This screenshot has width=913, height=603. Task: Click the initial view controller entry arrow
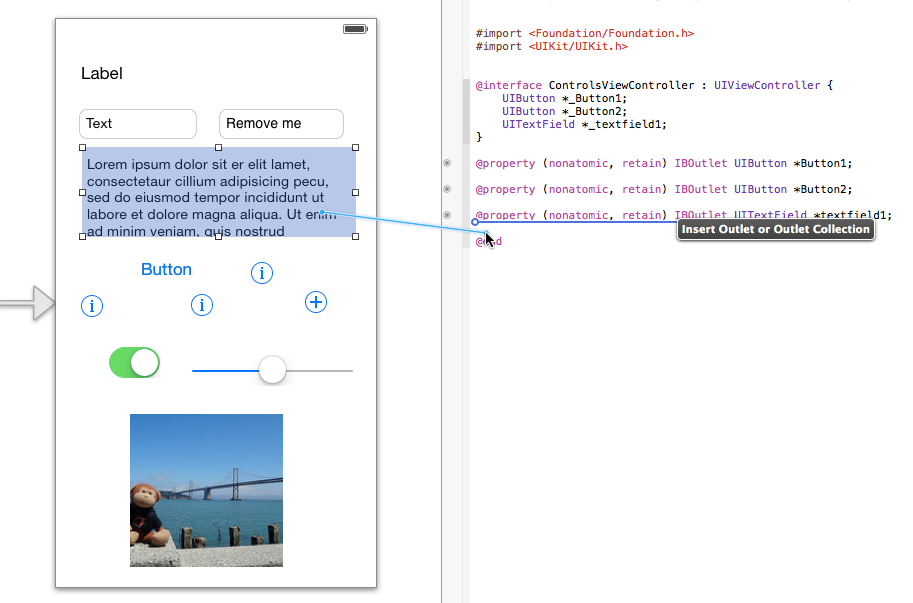point(27,303)
